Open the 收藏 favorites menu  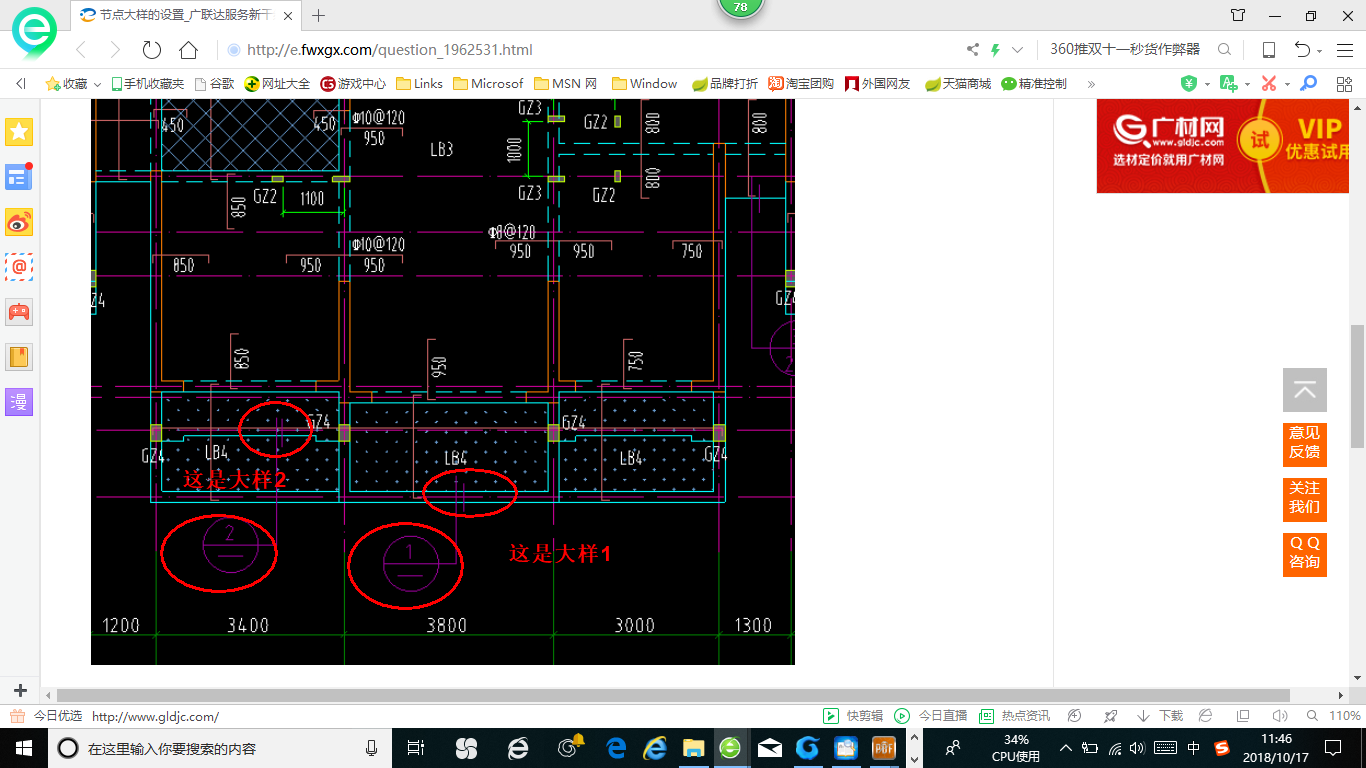(72, 84)
